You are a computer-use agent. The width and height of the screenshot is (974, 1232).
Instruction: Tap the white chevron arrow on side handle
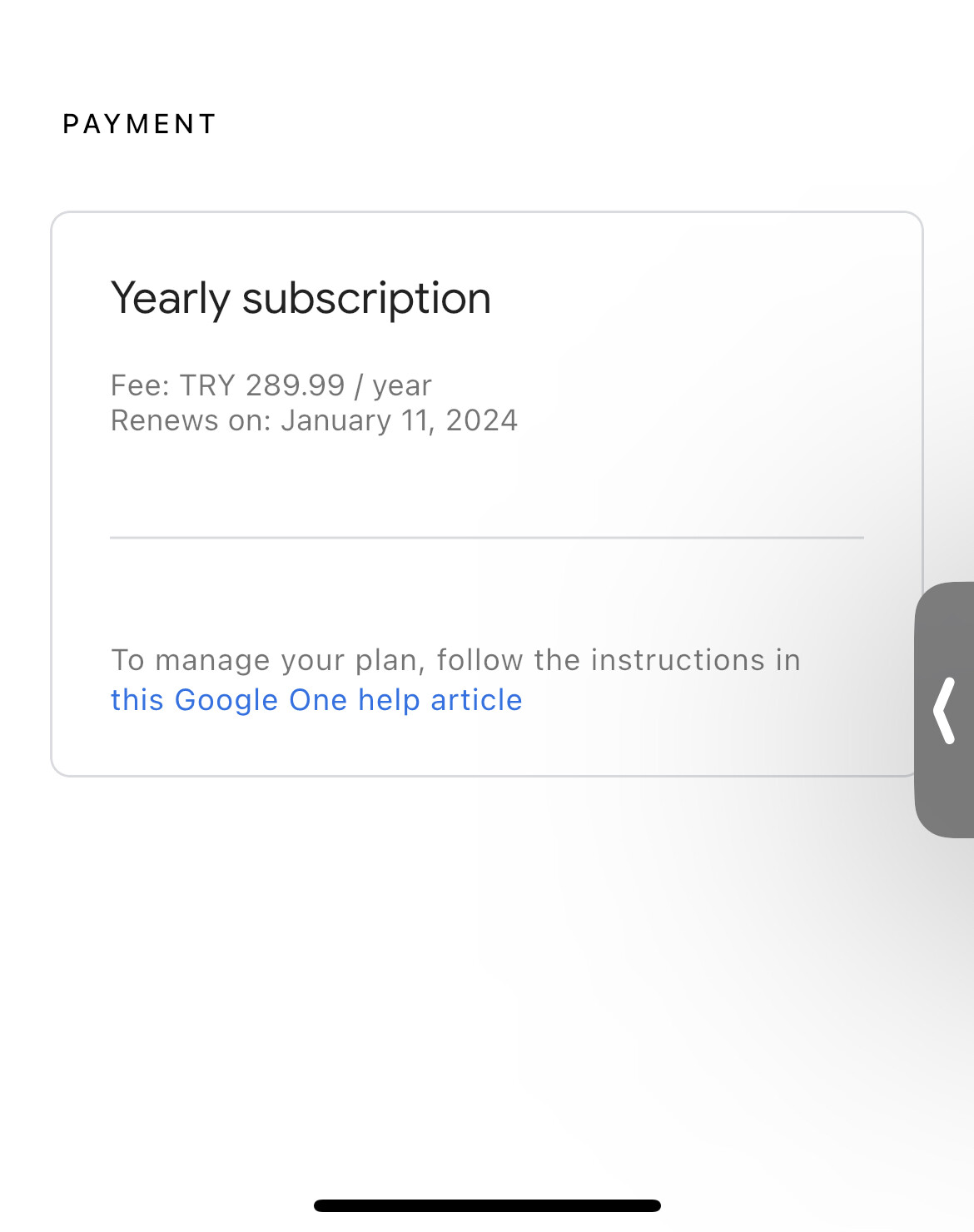coord(944,710)
